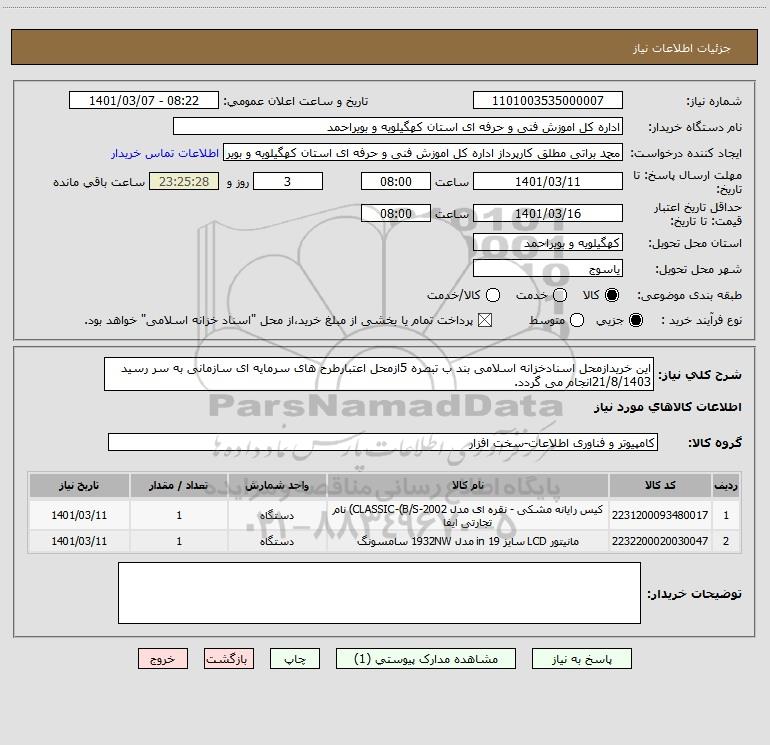
Task: Click the پاسخ به نیاز button
Action: (x=581, y=659)
